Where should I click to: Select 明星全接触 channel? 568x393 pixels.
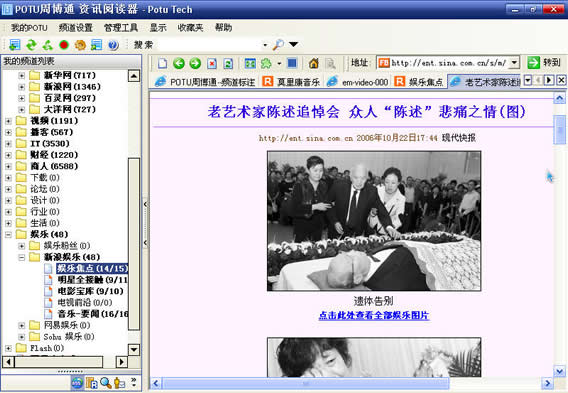[x=92, y=280]
